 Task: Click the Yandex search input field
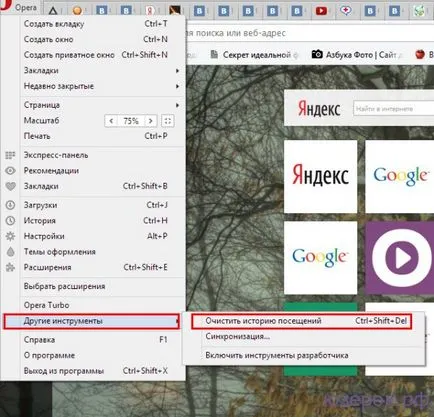[x=393, y=109]
